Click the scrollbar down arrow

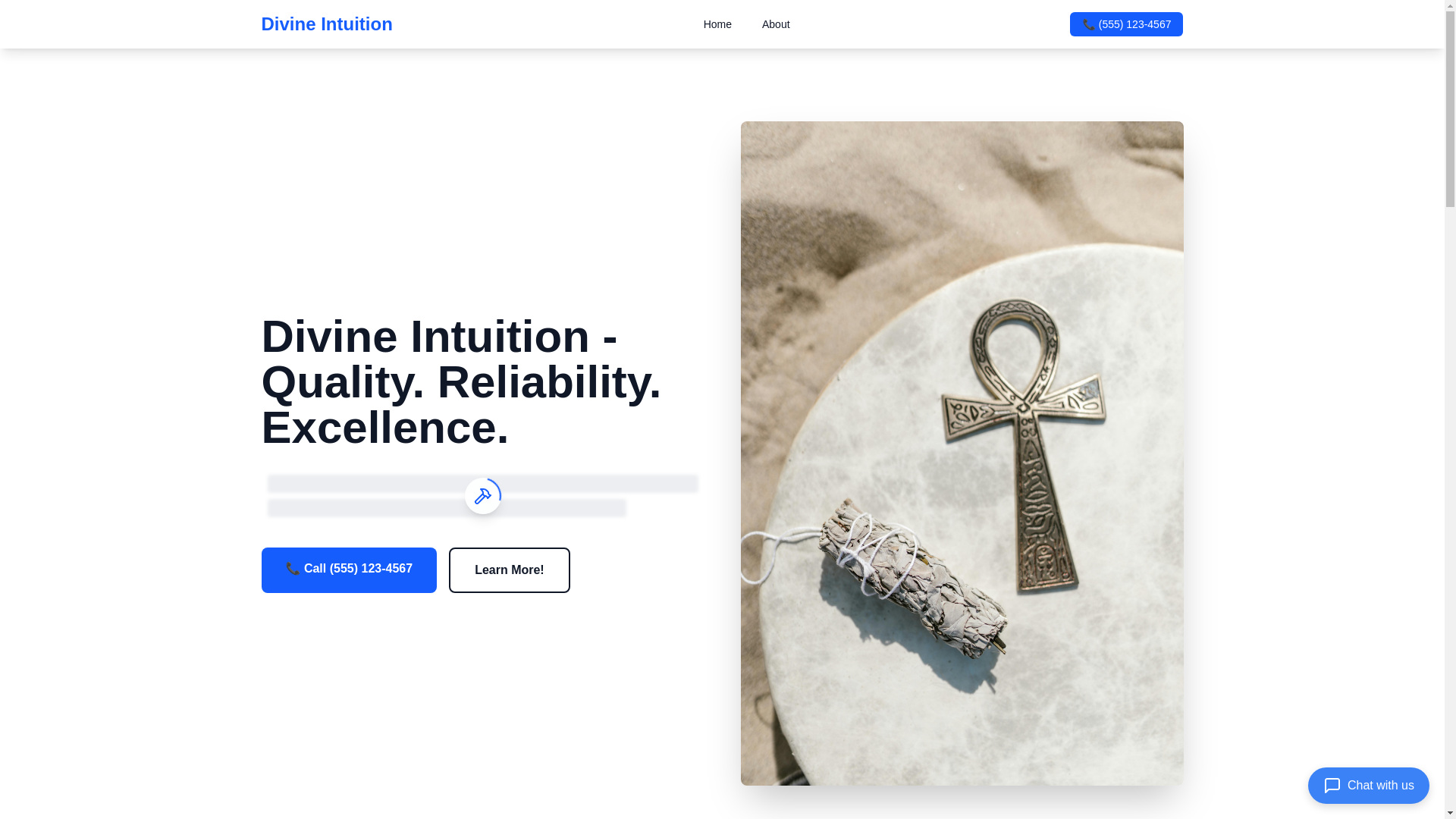(x=1450, y=814)
